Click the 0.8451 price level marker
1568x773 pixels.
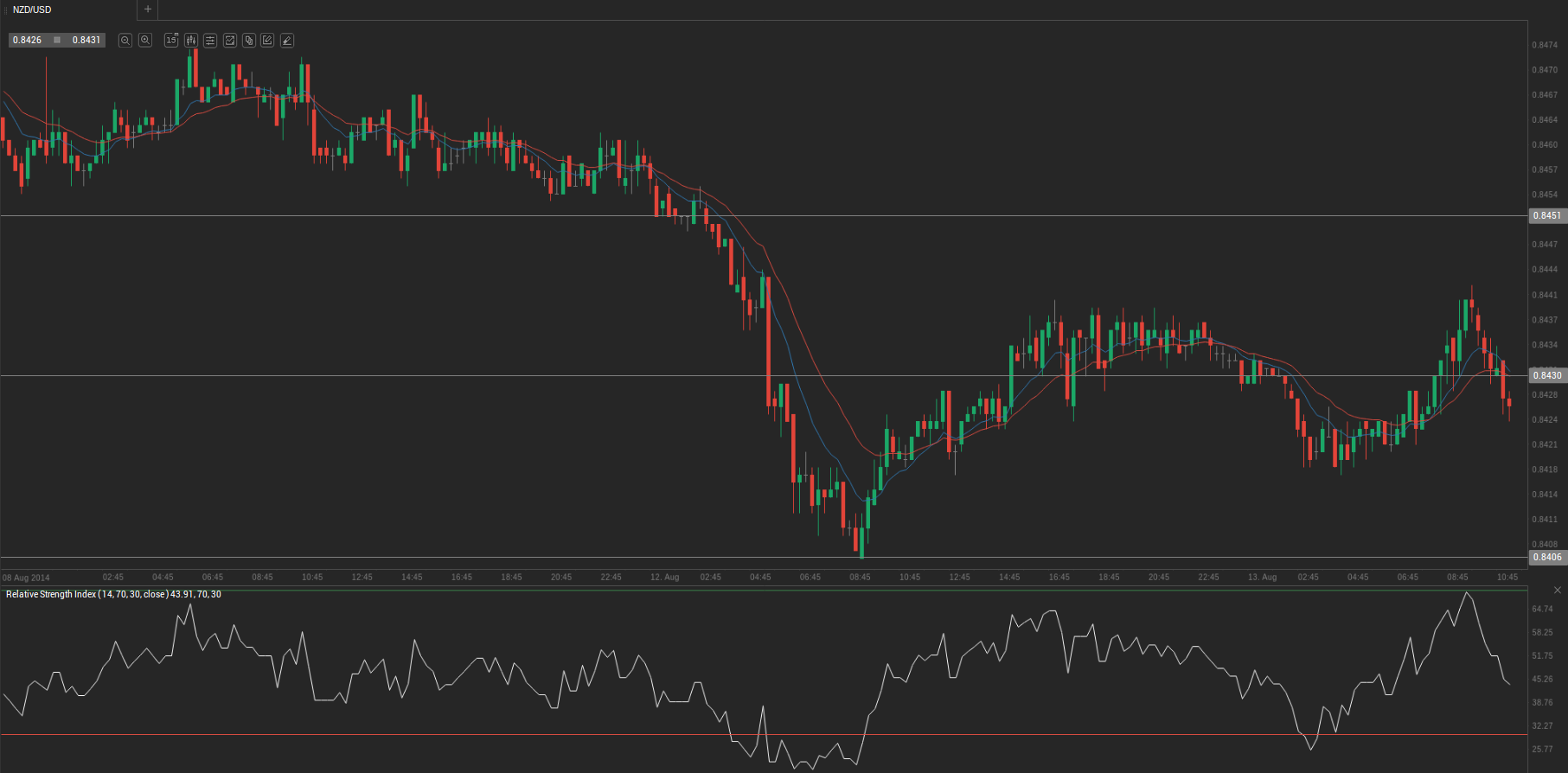click(1547, 216)
